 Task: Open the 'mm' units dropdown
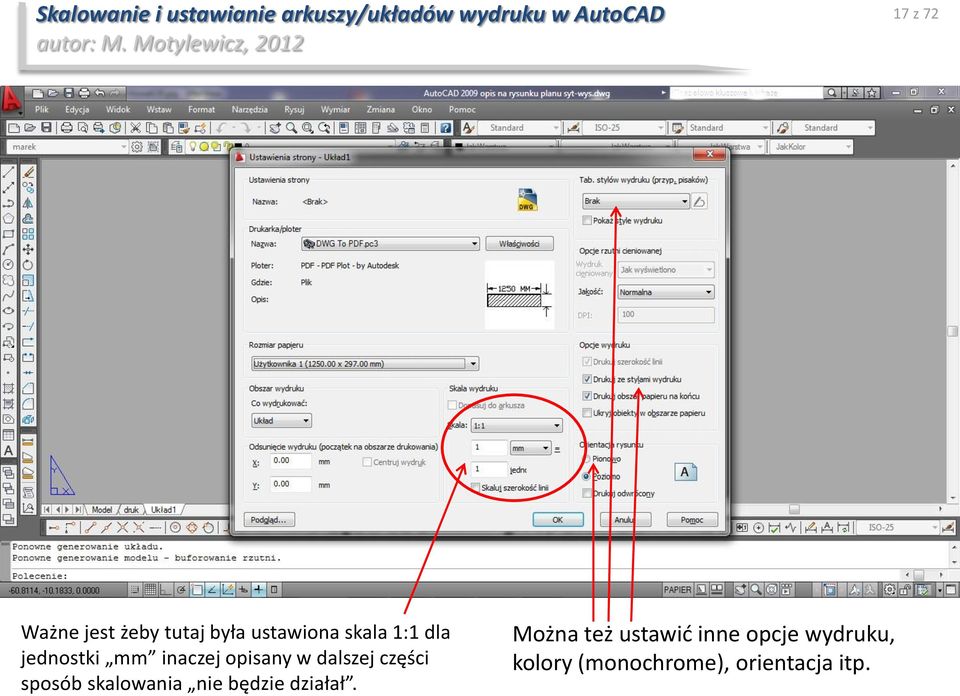[x=531, y=448]
